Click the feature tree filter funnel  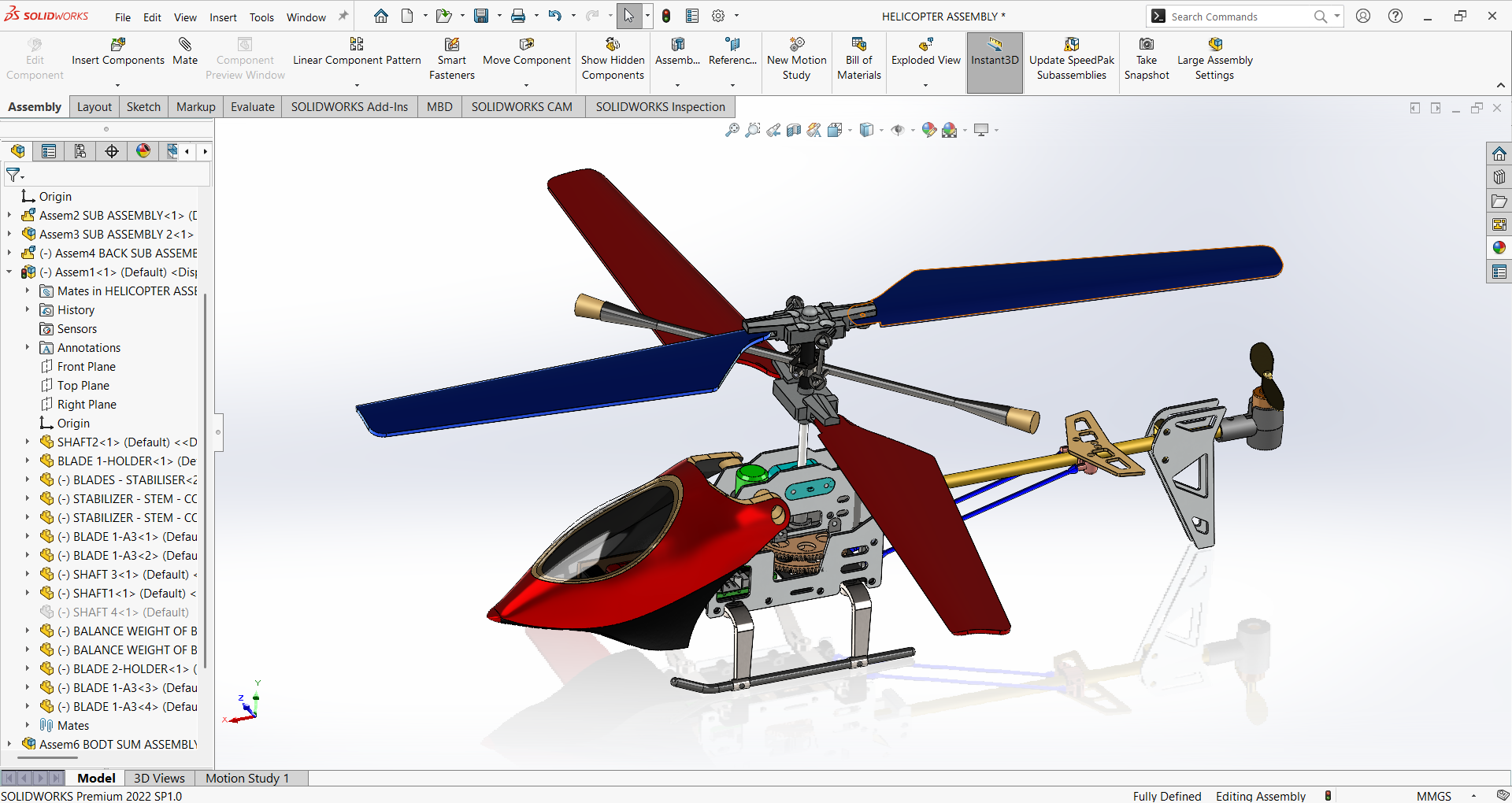pyautogui.click(x=13, y=175)
